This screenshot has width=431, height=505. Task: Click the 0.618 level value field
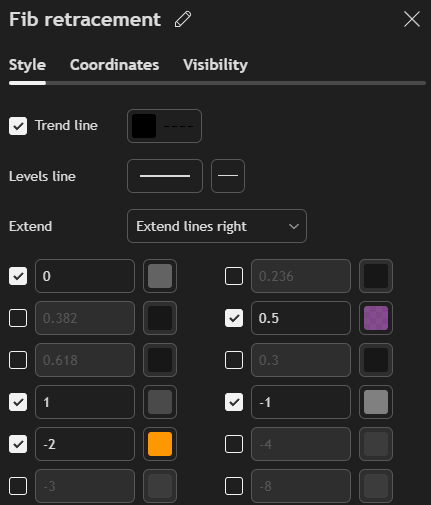[85, 360]
